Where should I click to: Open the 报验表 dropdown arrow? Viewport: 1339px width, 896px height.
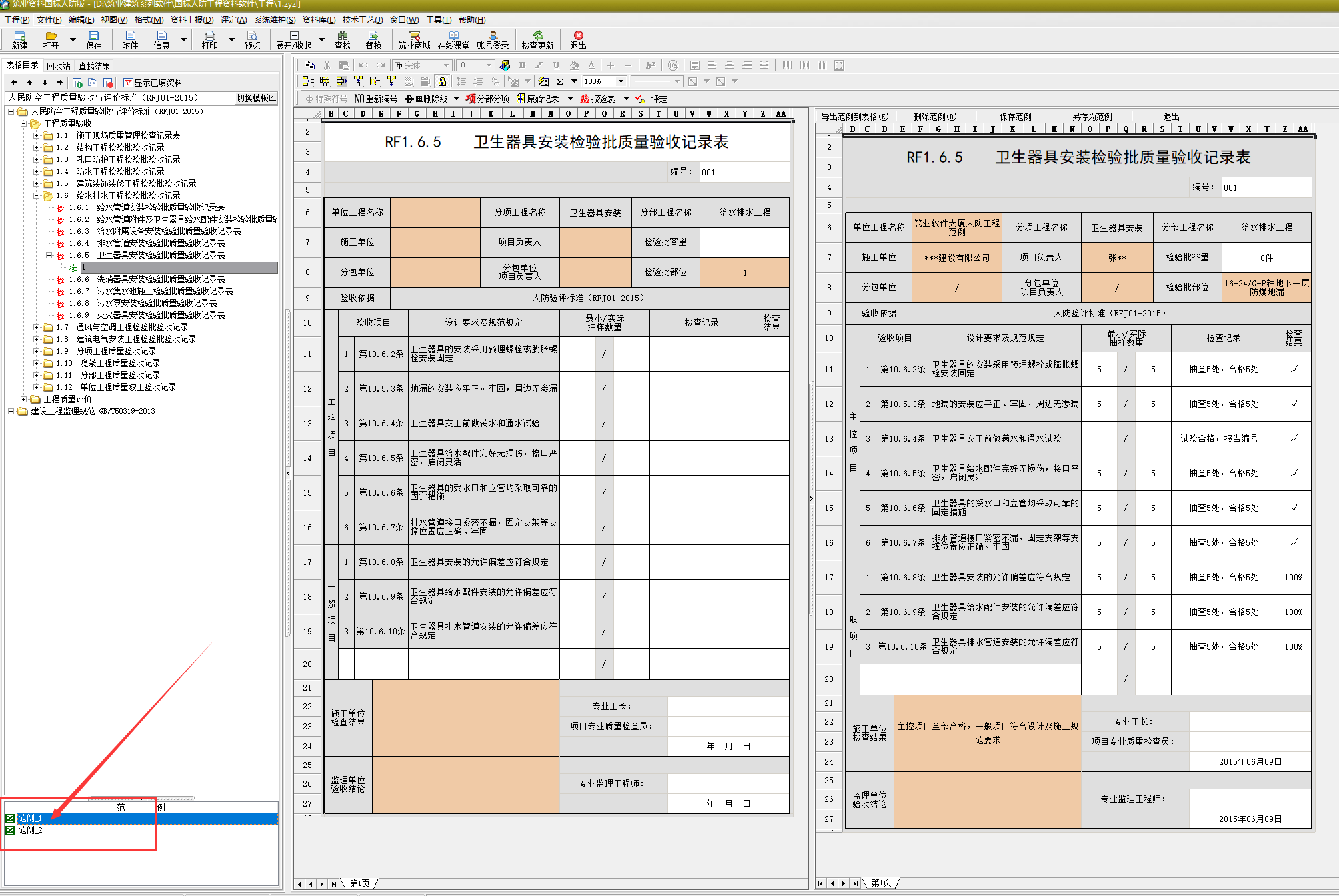click(x=626, y=99)
